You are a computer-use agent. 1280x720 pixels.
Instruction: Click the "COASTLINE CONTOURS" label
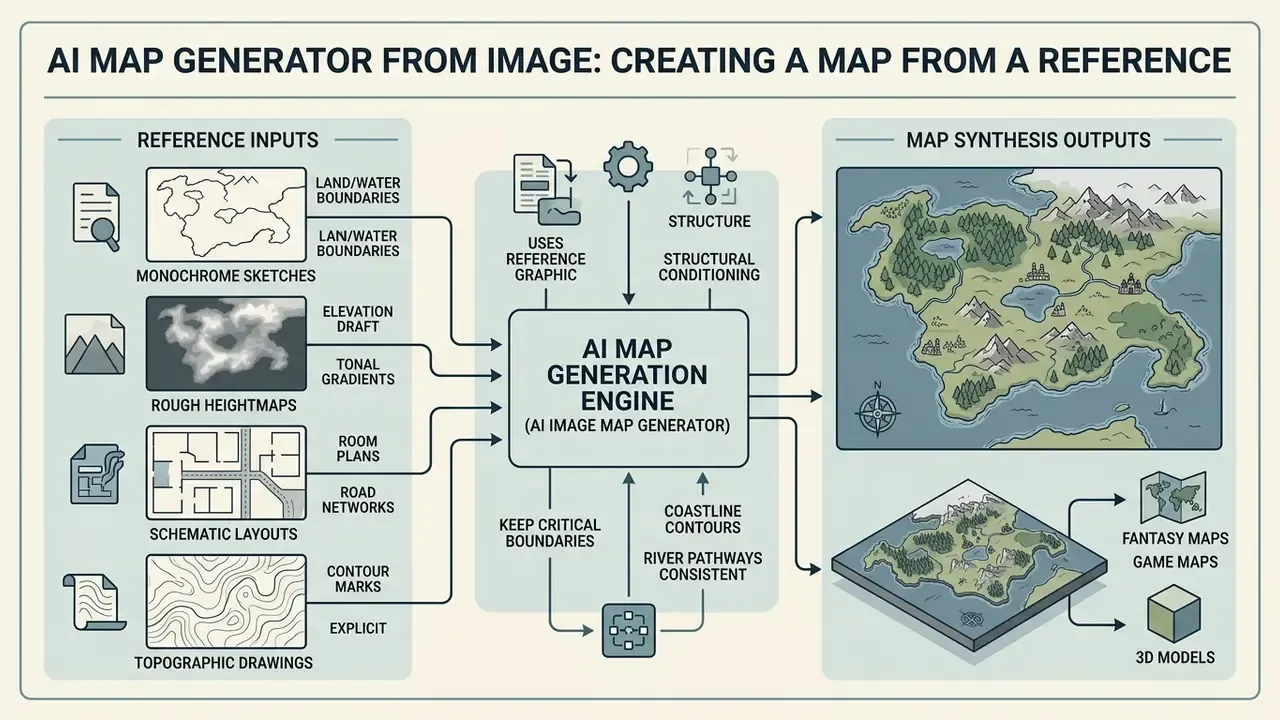[703, 519]
